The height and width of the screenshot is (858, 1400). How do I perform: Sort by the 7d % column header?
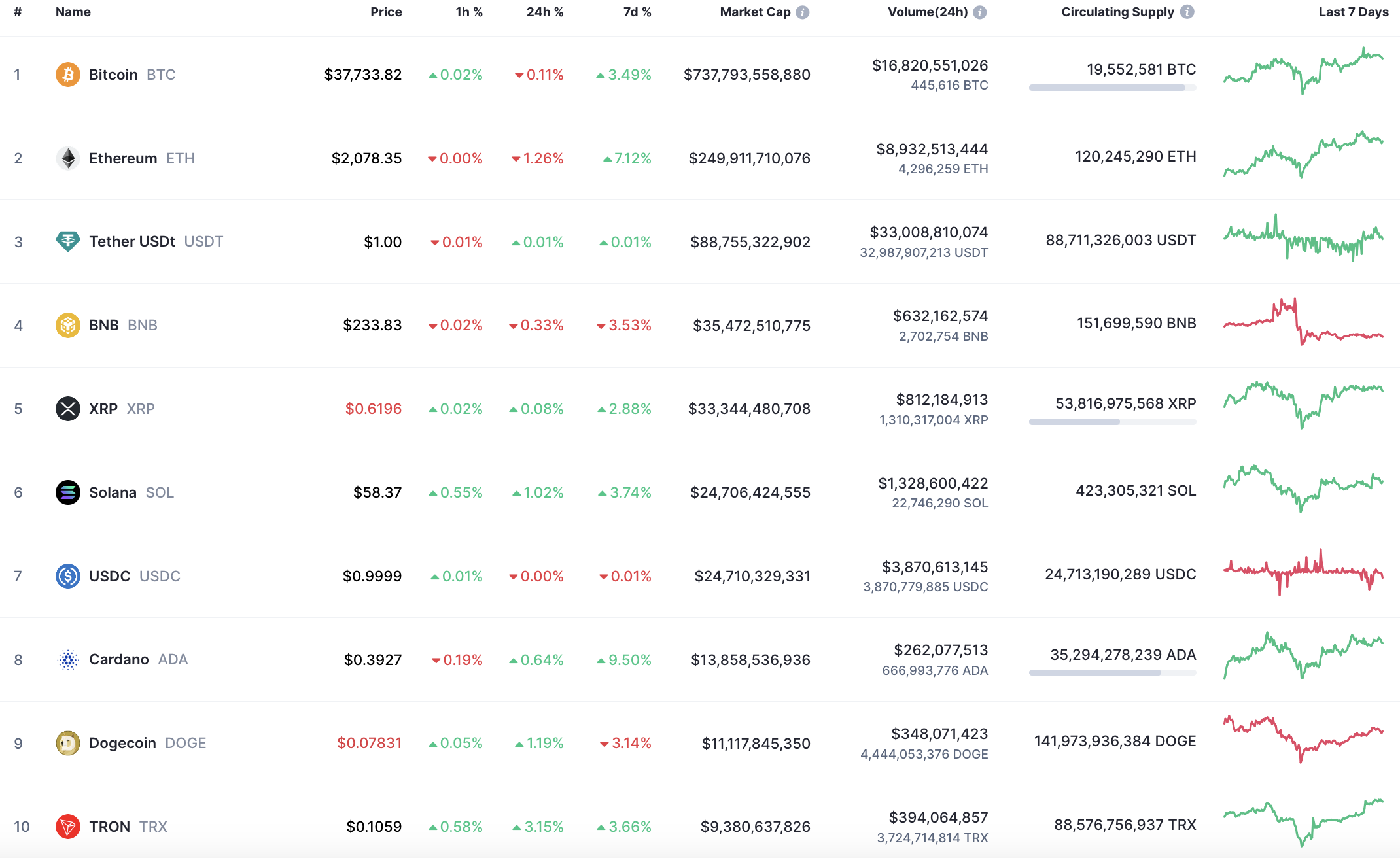coord(637,12)
